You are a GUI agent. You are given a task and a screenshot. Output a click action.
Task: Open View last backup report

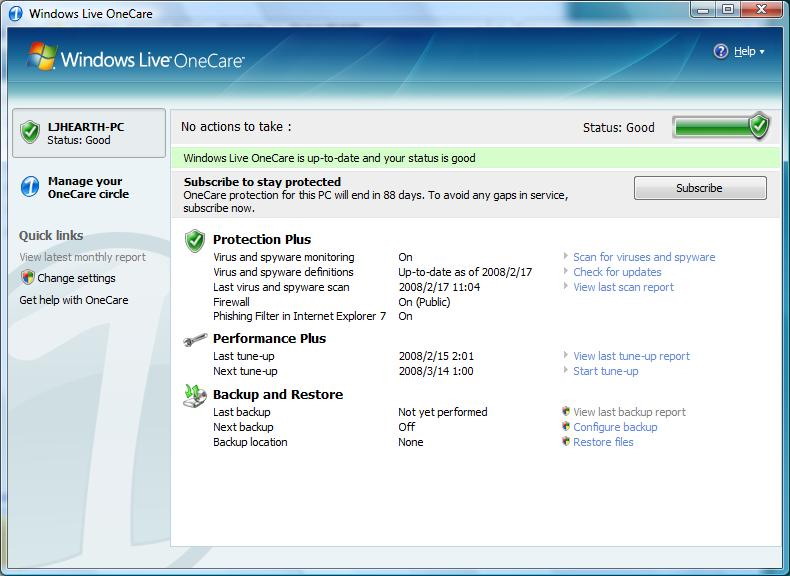click(629, 412)
